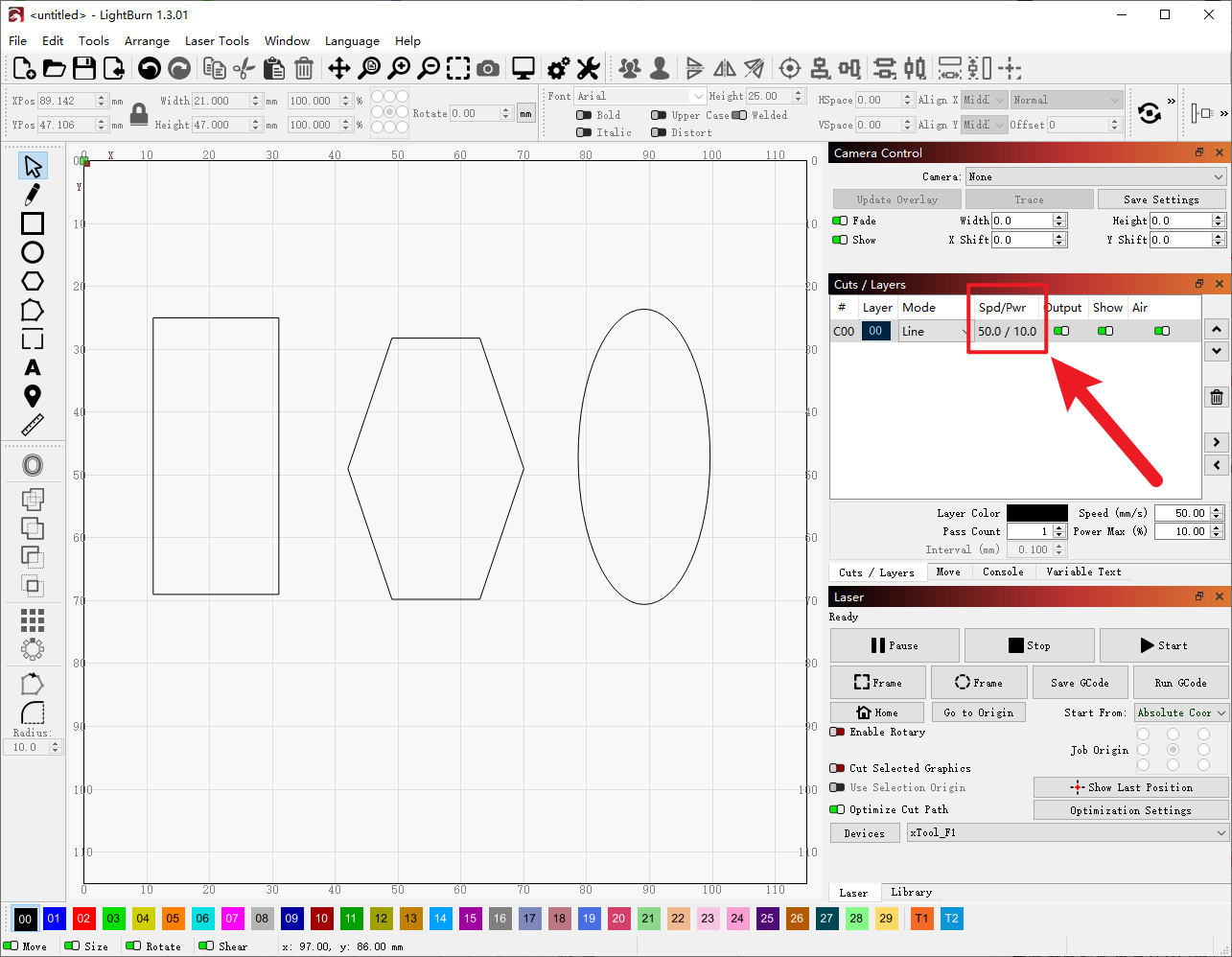The height and width of the screenshot is (957, 1232).
Task: Open Start From Absolute Coords dropdown
Action: coord(1181,712)
